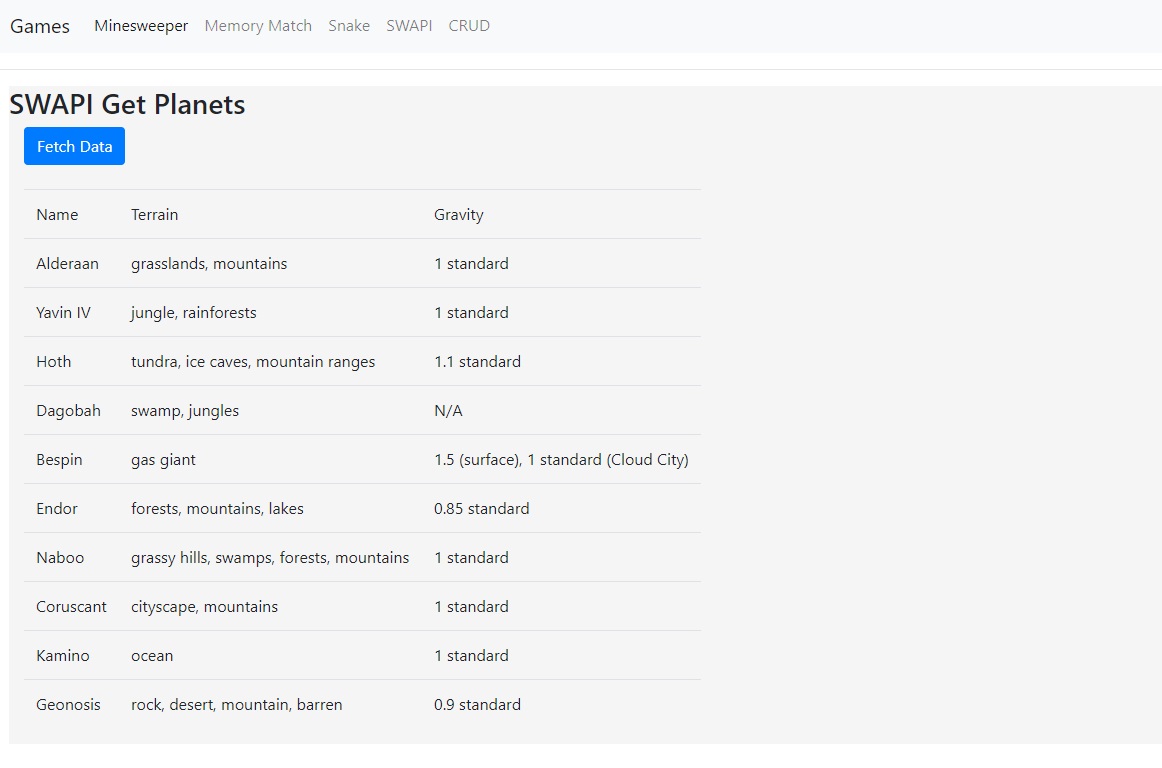Click the Hoth terrain cell

coord(252,361)
